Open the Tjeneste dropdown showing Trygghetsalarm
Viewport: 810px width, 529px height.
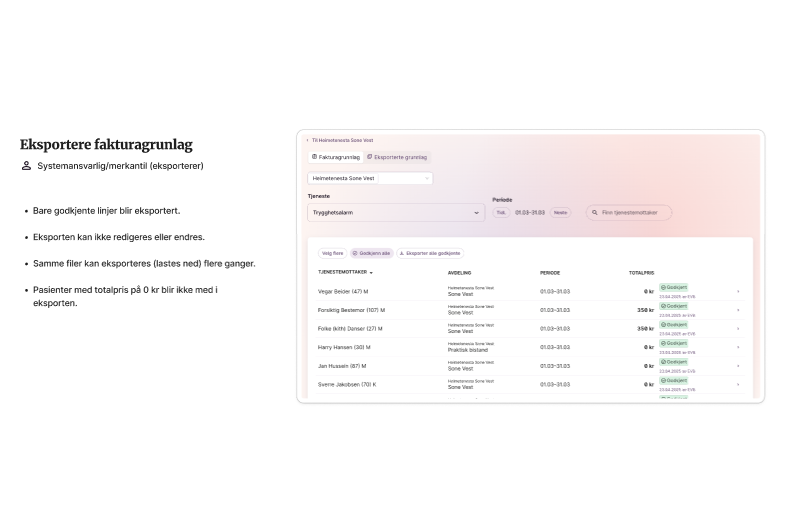click(x=396, y=212)
